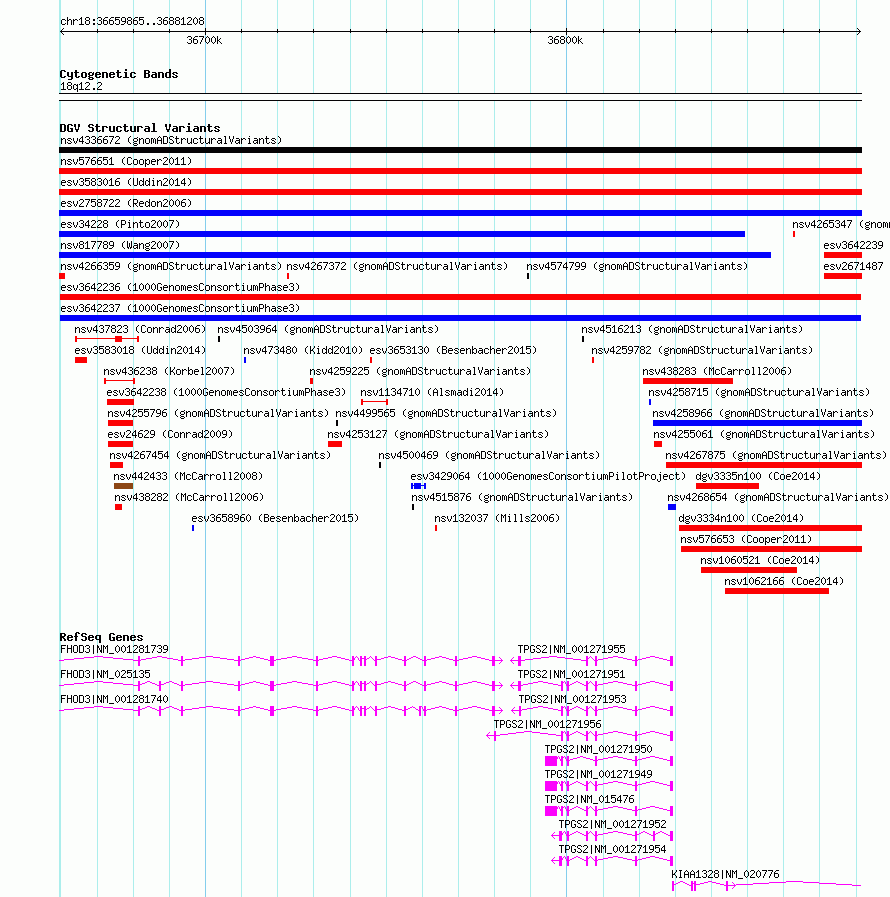Screen dimensions: 890x897
Task: Click esv3642237 1000Genomes Phase3 label
Action: pos(180,308)
